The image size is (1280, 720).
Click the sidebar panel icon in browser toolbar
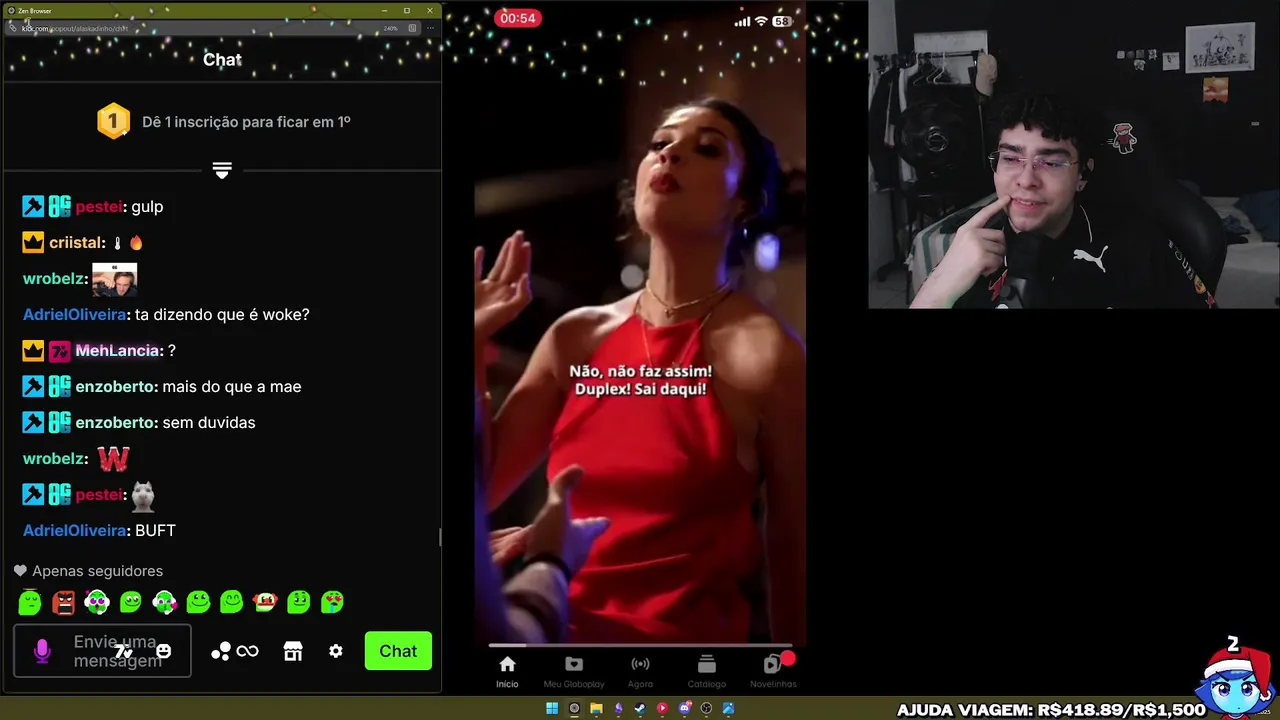[x=412, y=28]
